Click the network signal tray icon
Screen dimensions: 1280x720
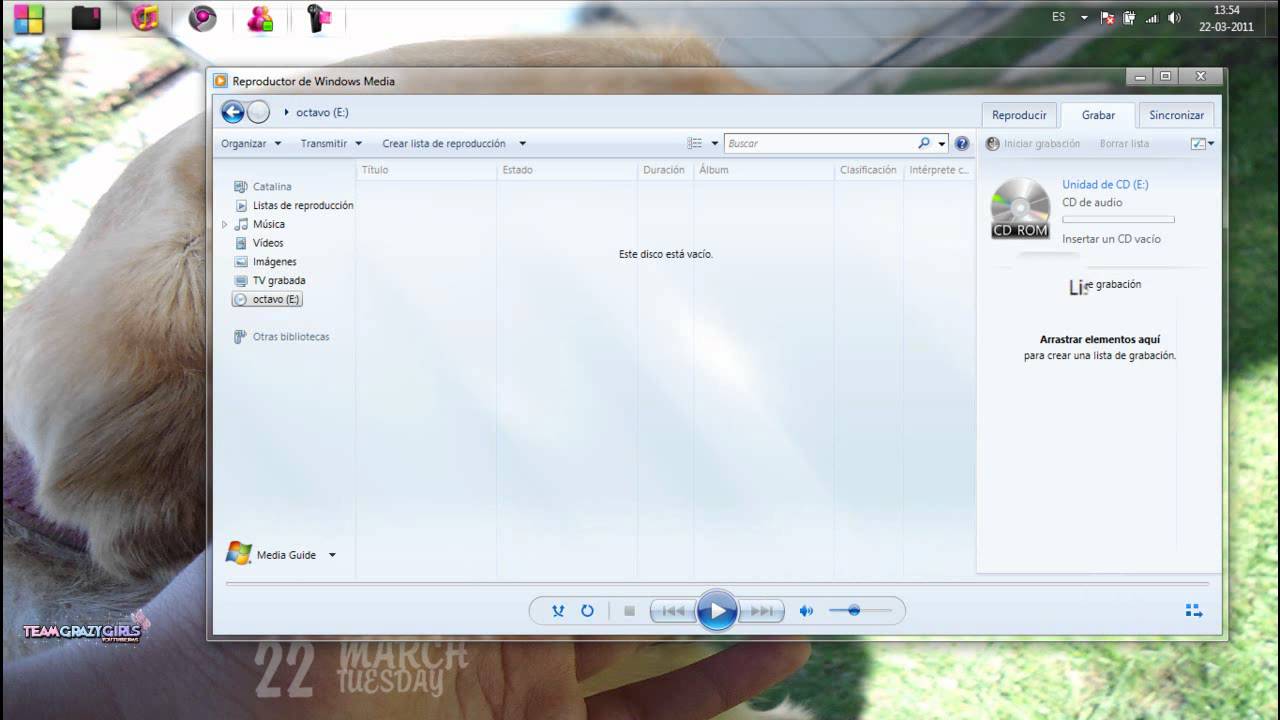click(x=1152, y=18)
